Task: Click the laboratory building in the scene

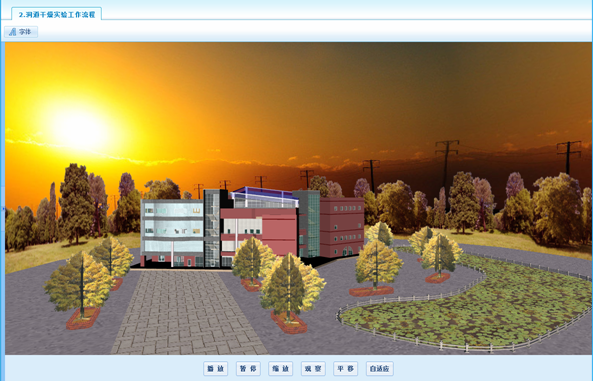Action: (x=252, y=227)
